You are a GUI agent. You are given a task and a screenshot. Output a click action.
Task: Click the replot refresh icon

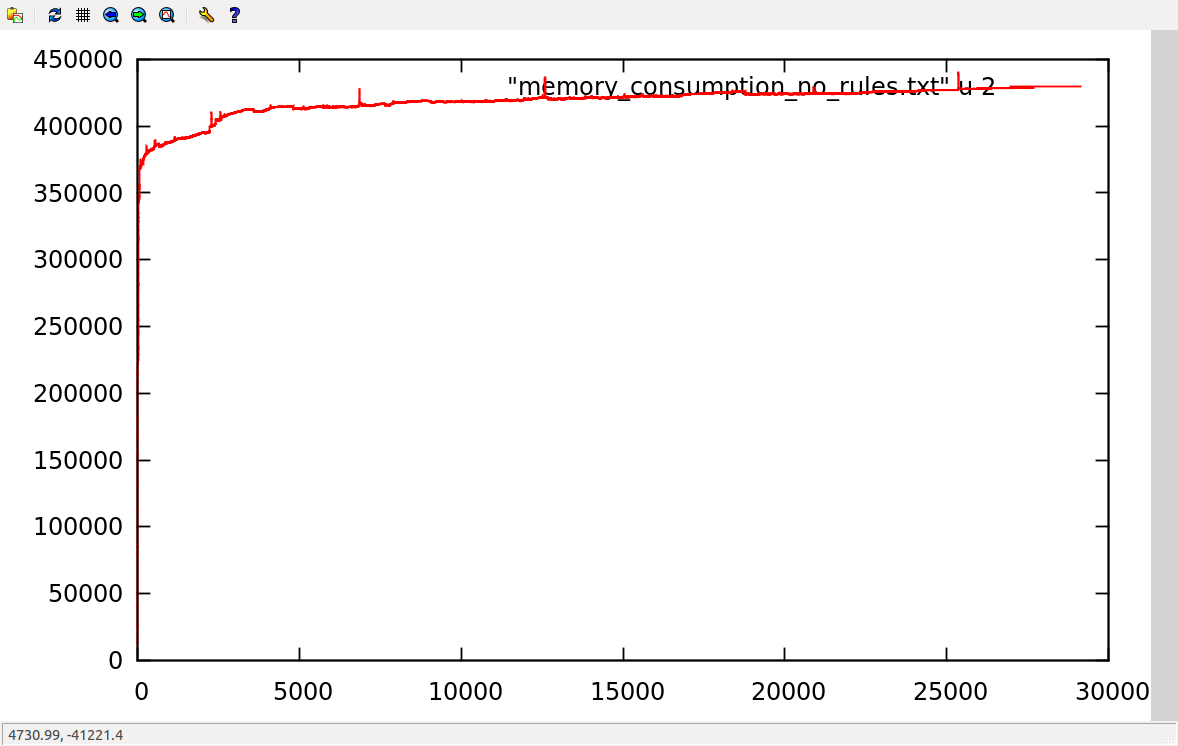[x=55, y=15]
